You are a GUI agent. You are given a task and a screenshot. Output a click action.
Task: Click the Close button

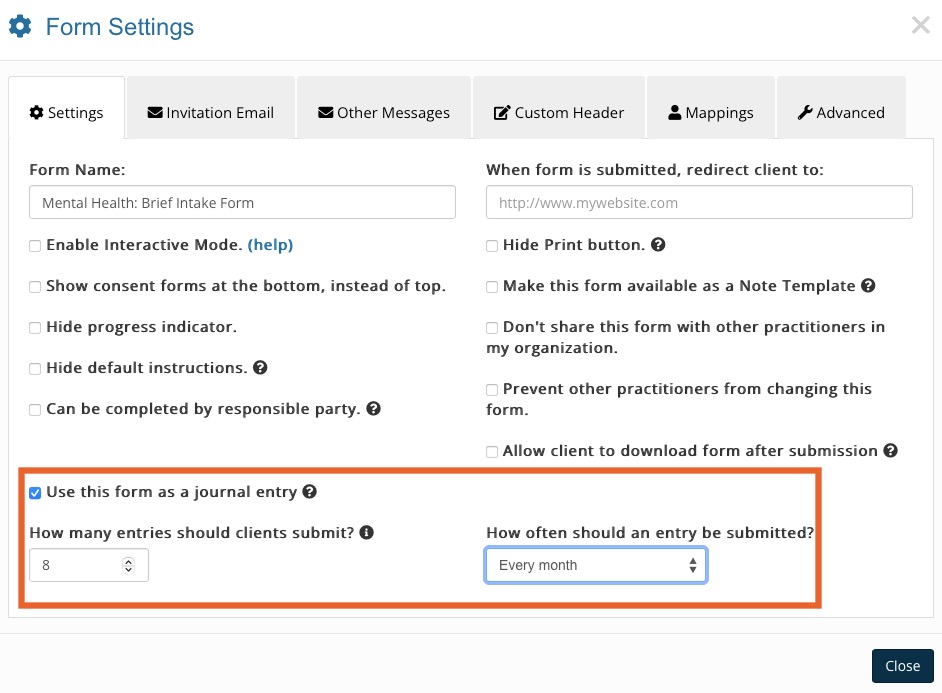point(902,666)
